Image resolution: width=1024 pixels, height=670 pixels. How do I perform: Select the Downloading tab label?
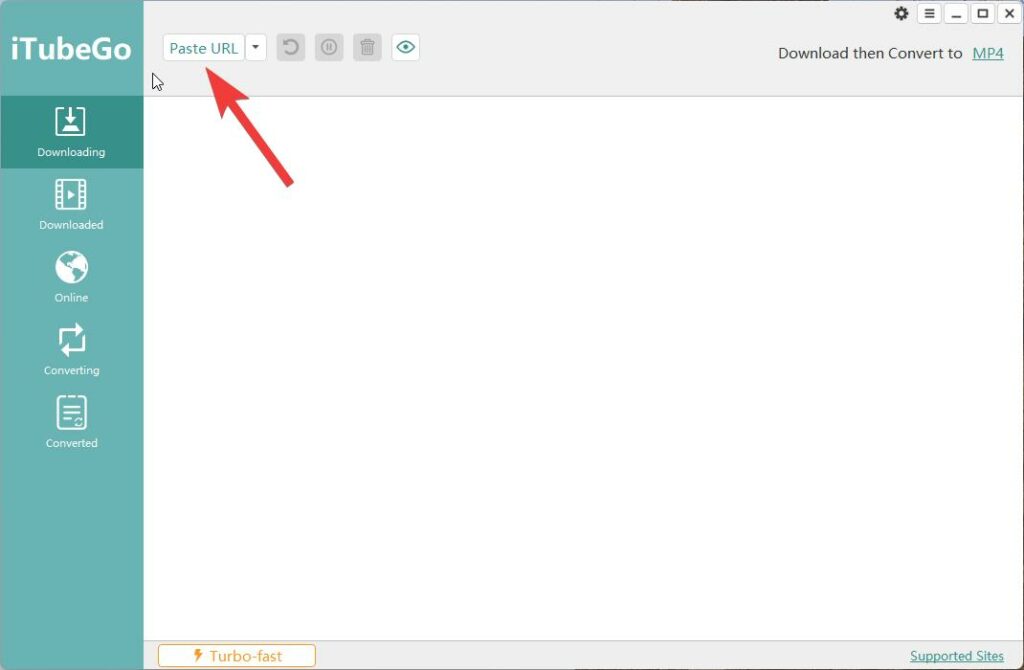click(x=71, y=152)
